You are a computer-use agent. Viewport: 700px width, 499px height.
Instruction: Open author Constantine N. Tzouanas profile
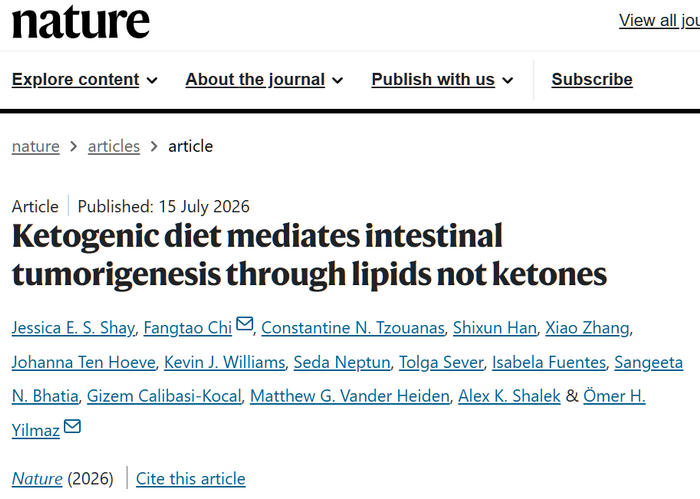click(x=353, y=328)
